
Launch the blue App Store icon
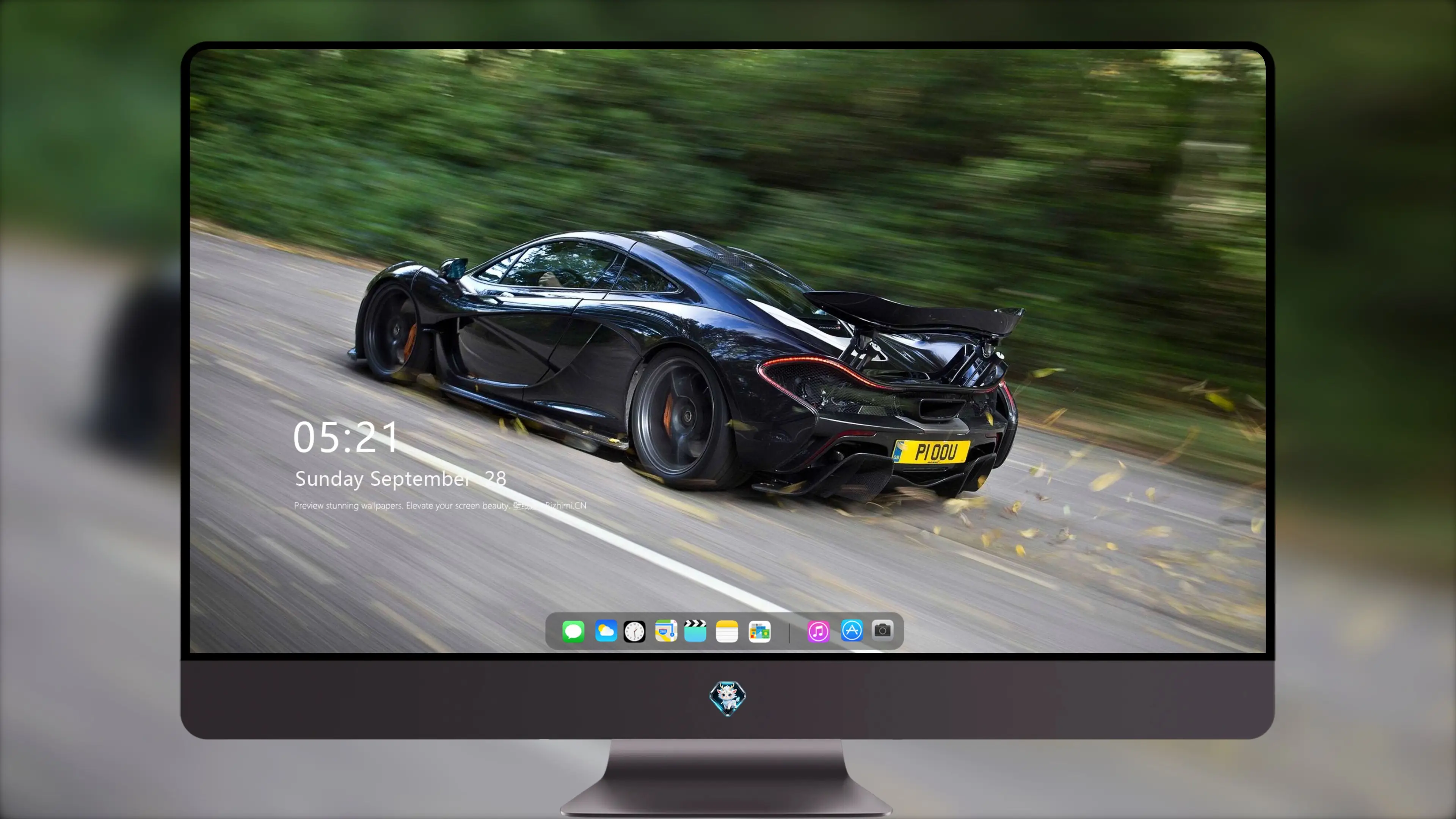pyautogui.click(x=852, y=630)
